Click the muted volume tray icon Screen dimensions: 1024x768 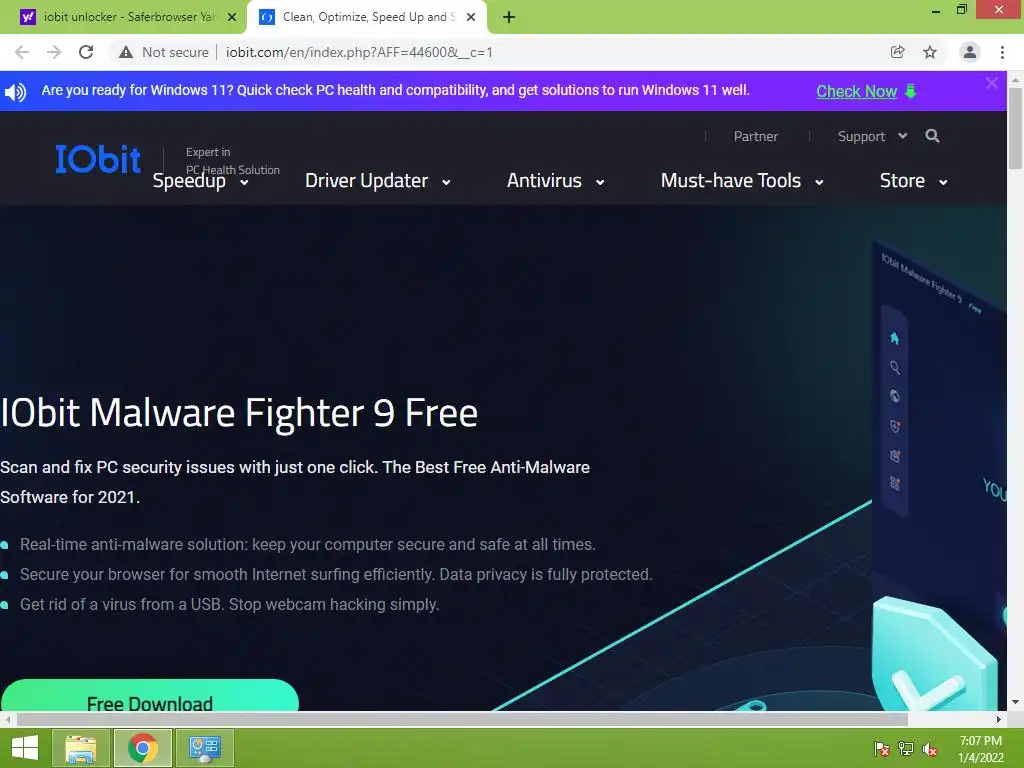coord(930,749)
